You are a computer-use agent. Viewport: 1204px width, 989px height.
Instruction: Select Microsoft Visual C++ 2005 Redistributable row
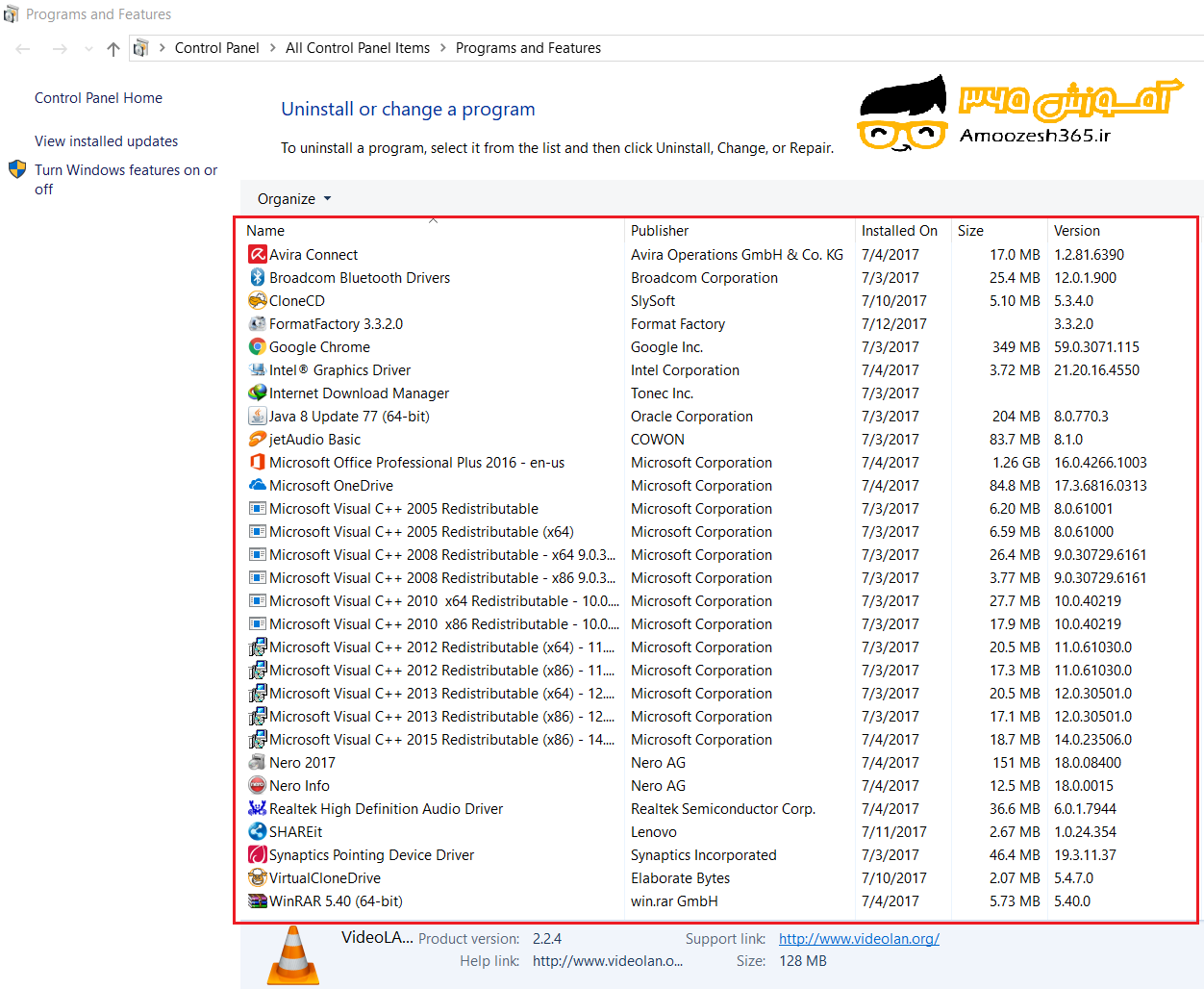716,508
